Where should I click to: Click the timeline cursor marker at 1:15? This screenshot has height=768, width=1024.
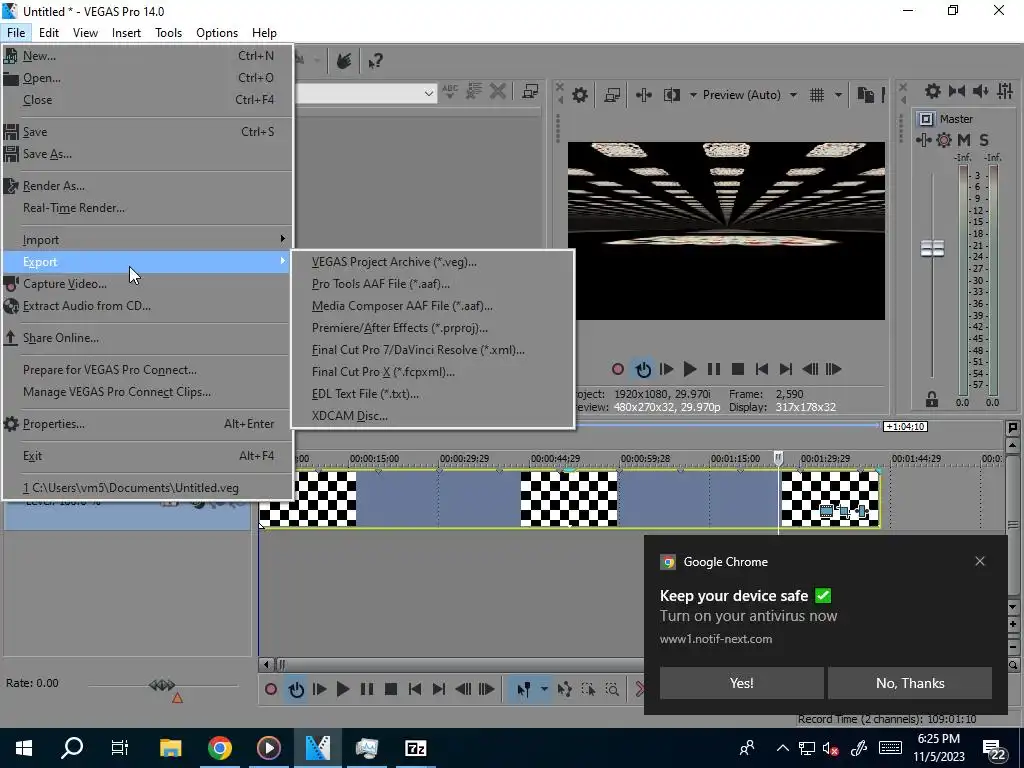pos(778,457)
